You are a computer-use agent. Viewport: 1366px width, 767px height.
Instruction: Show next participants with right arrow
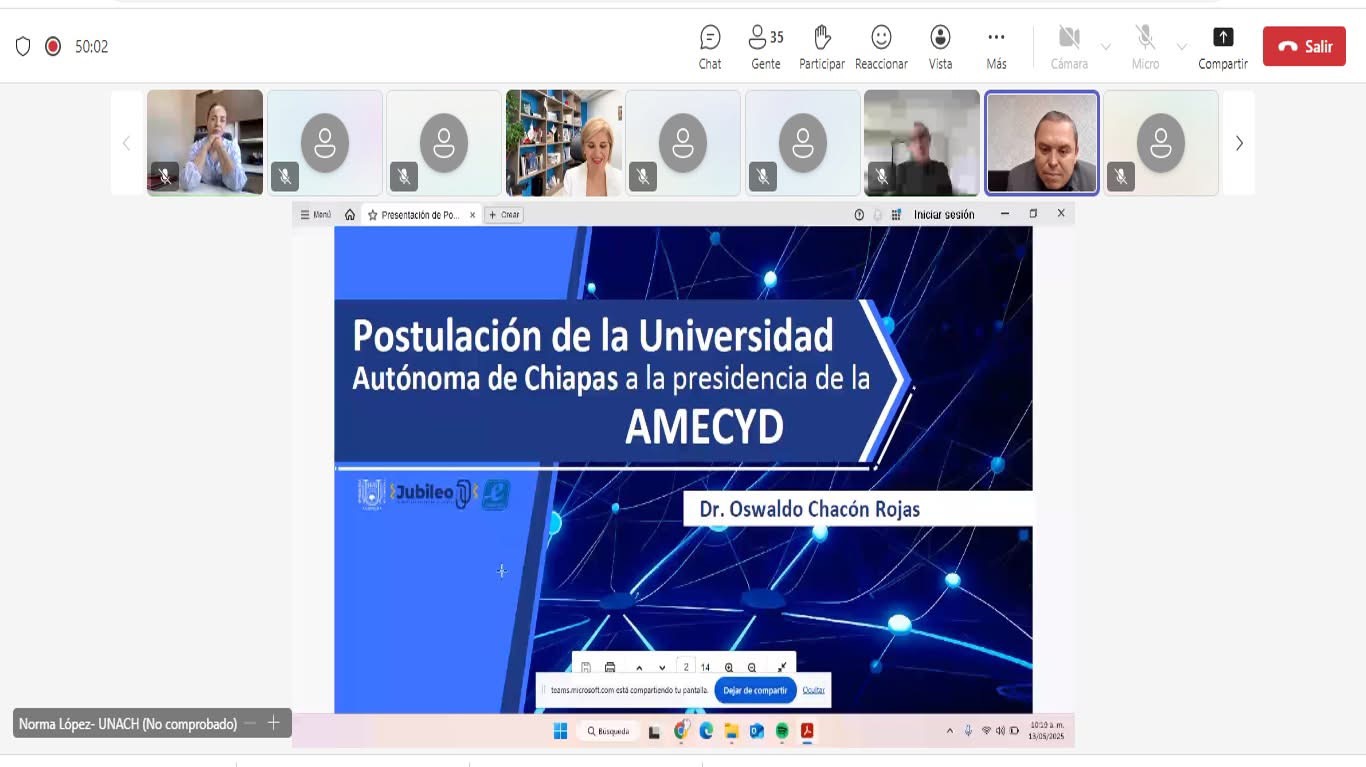pos(1239,143)
